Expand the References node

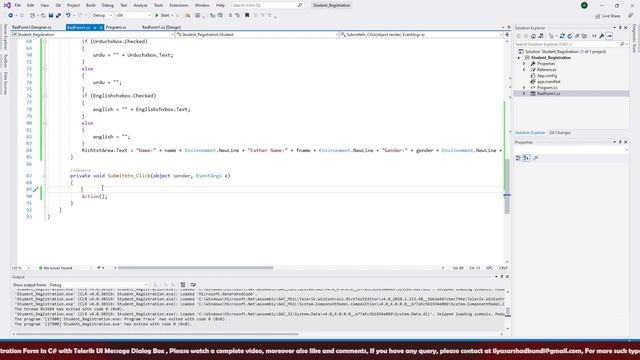524,70
